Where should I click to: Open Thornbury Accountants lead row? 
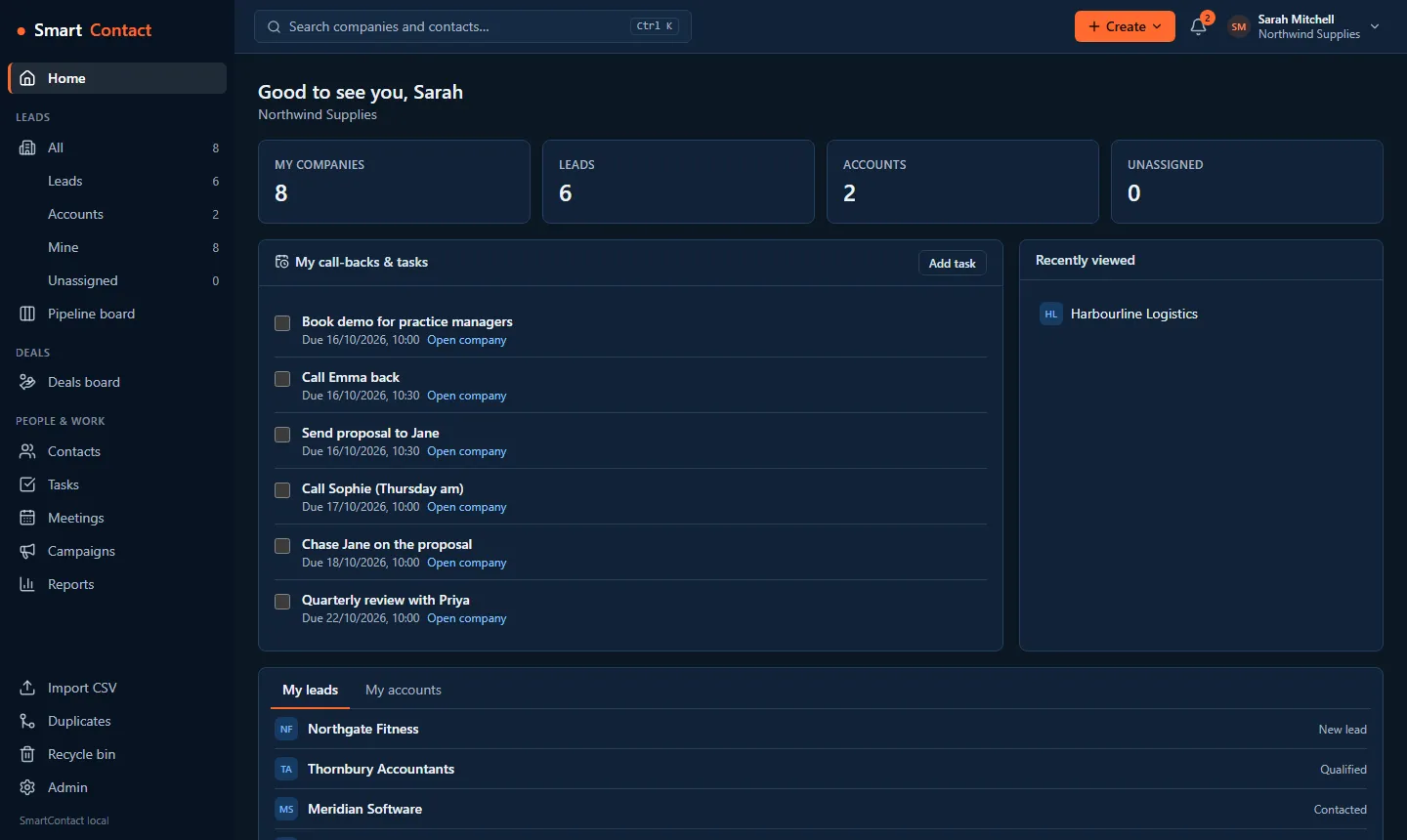click(x=821, y=769)
